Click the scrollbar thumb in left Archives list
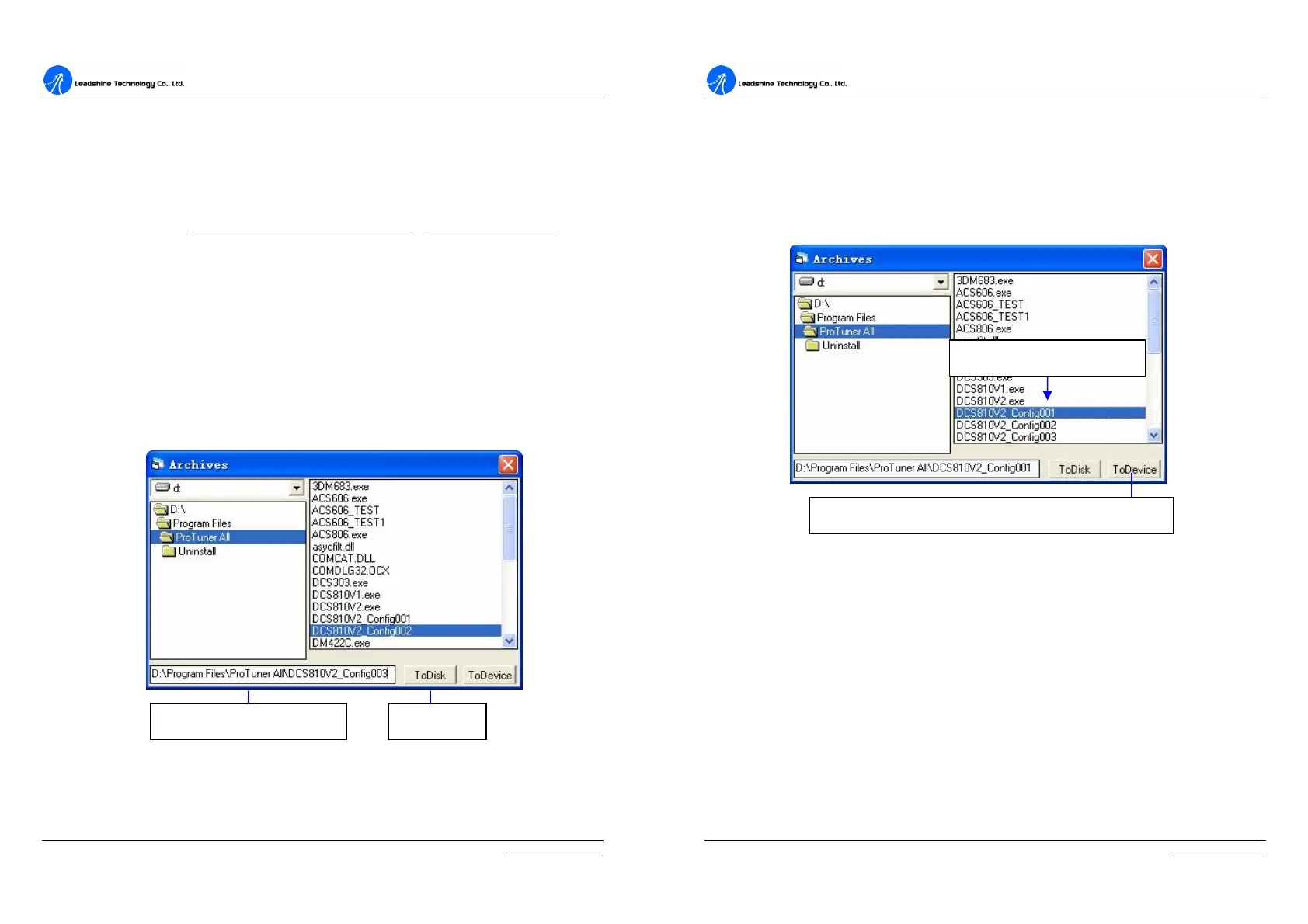The image size is (1308, 924). tap(510, 528)
